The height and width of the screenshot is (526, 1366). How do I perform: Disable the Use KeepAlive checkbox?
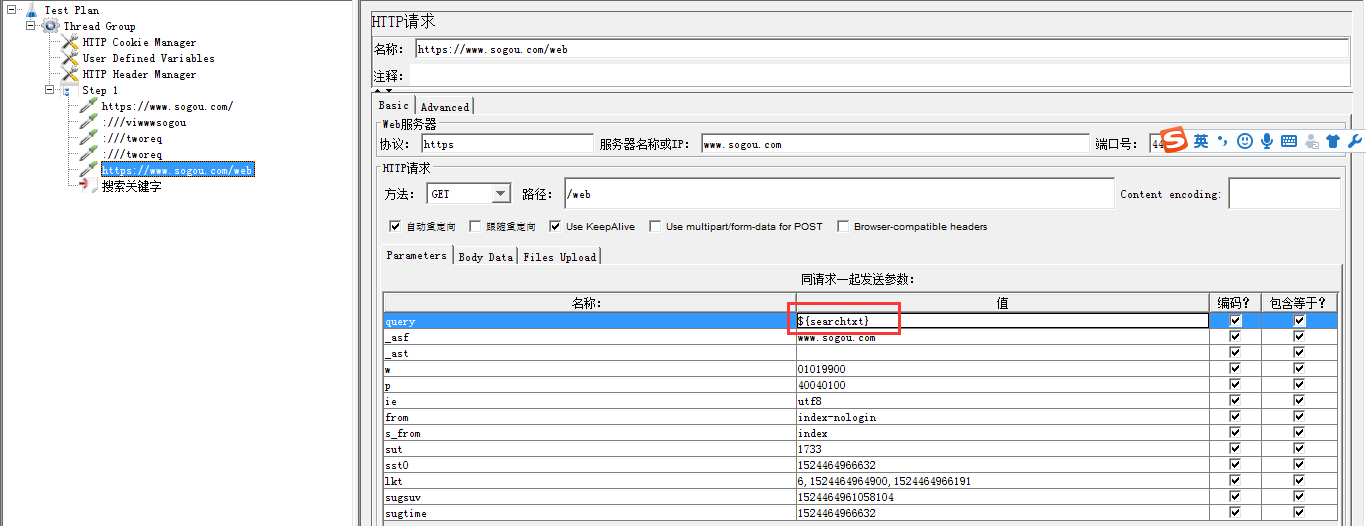(x=555, y=227)
